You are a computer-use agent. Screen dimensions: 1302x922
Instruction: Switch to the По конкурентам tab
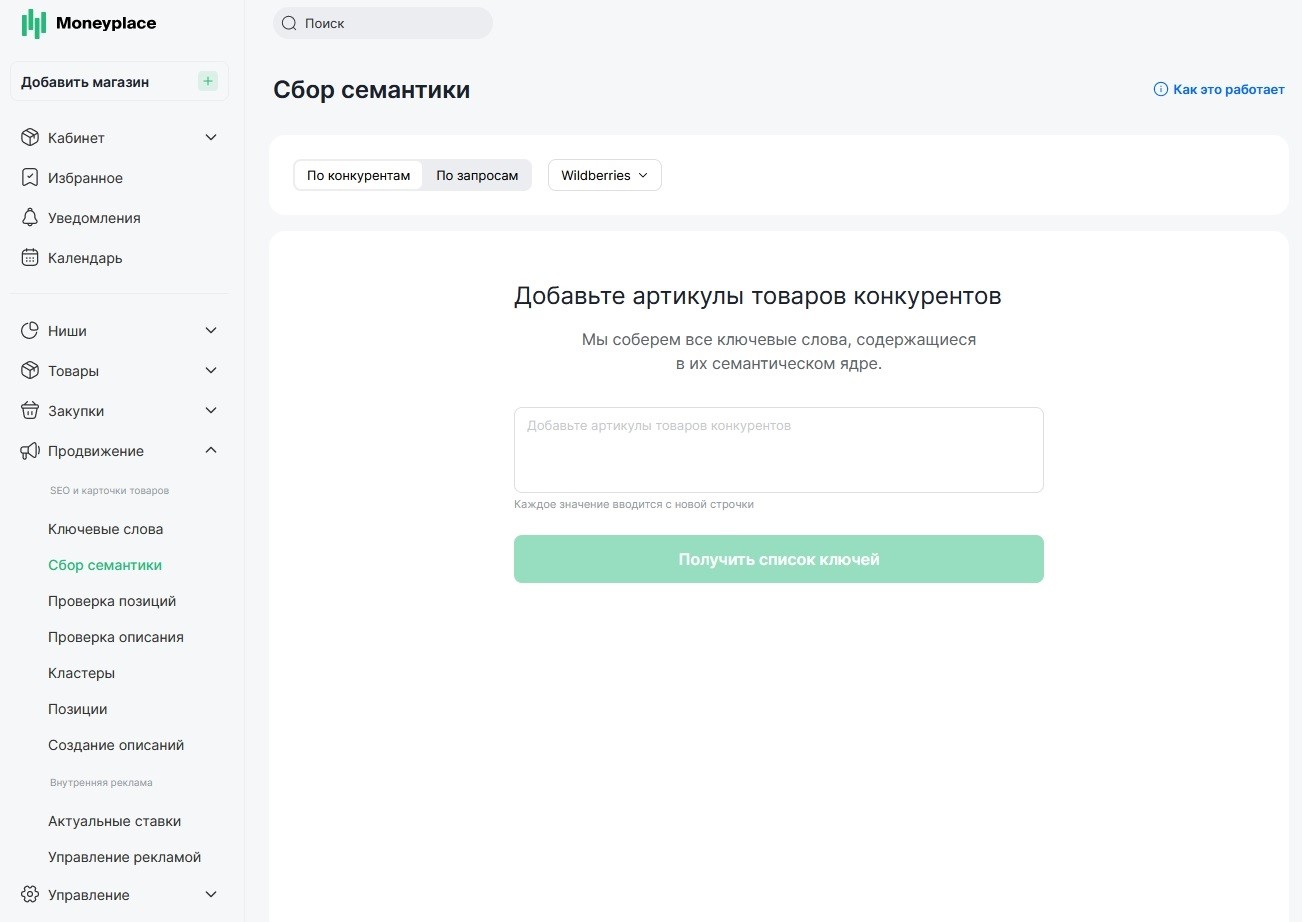358,175
